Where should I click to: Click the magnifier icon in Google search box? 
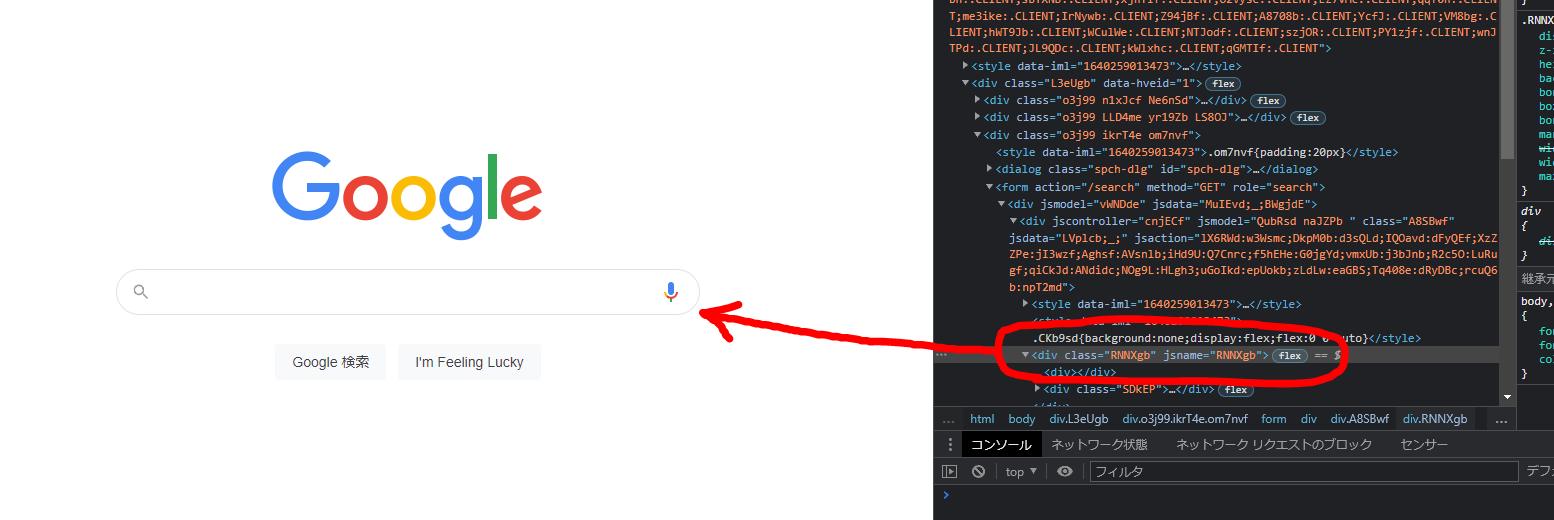141,292
